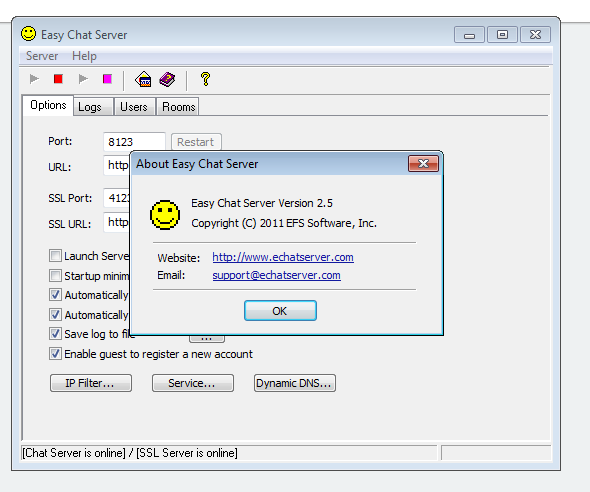The image size is (590, 492).
Task: Open the purple help book icon
Action: click(x=167, y=79)
